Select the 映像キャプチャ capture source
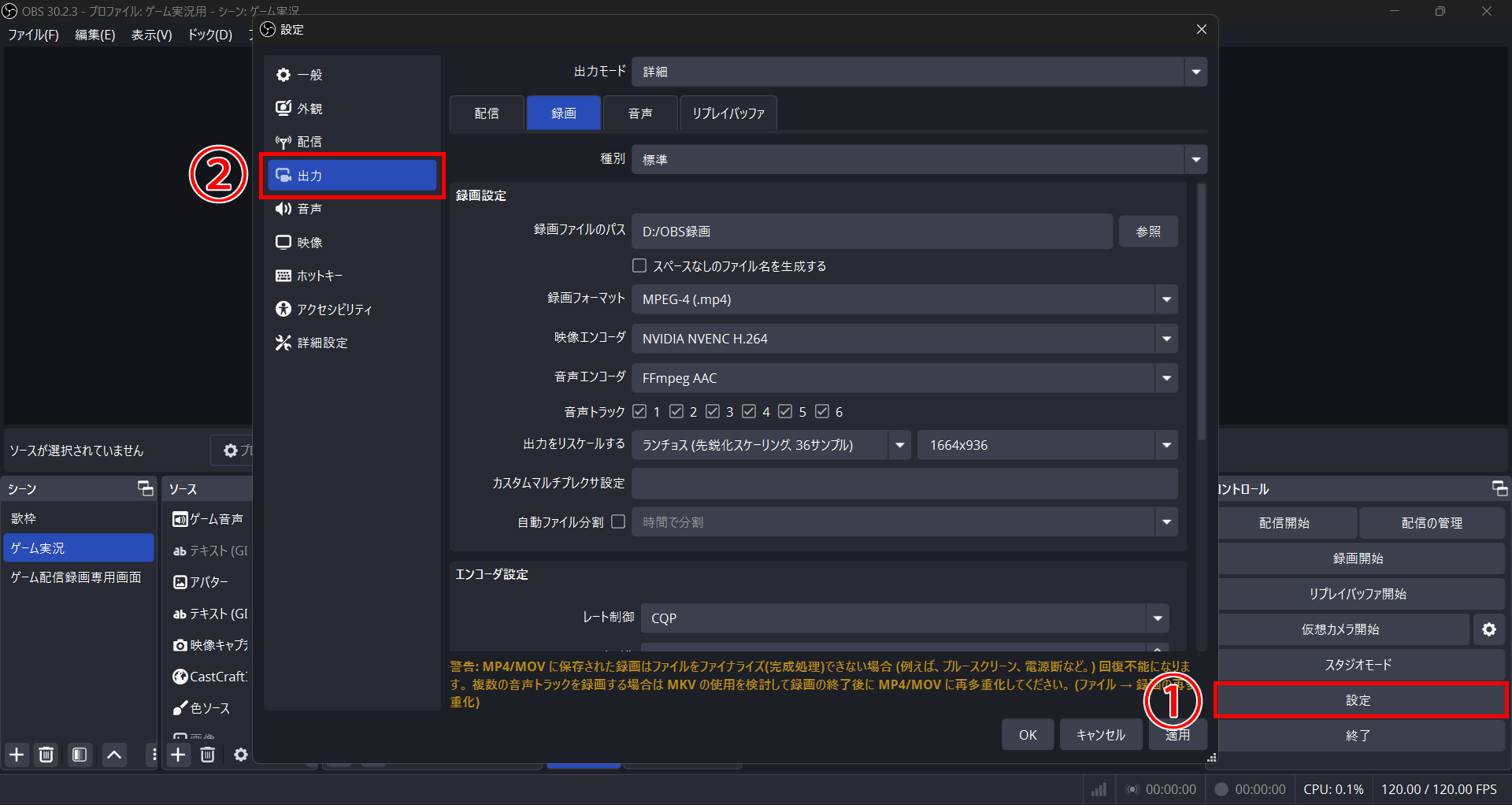Viewport: 1512px width, 805px height. [209, 645]
